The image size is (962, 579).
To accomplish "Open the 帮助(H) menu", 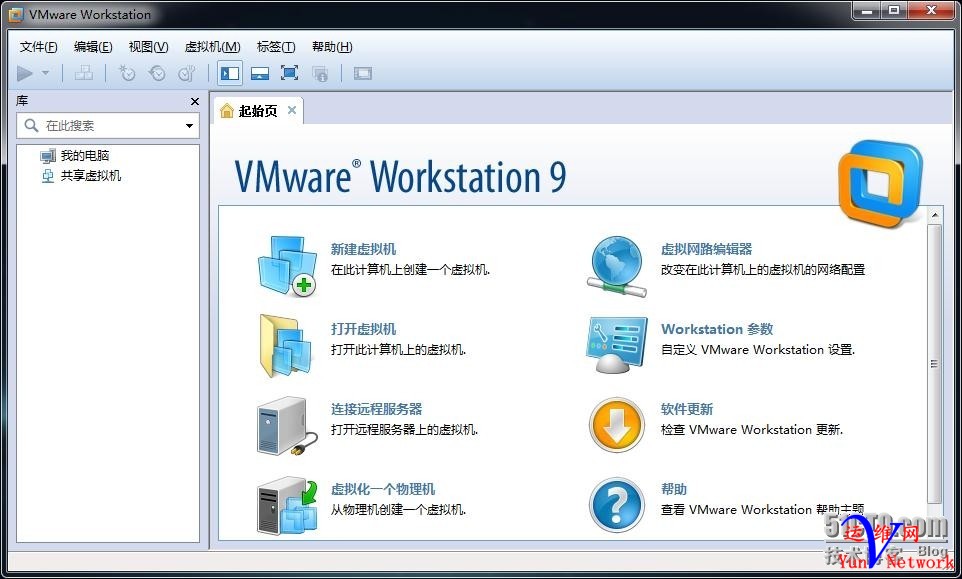I will (332, 47).
